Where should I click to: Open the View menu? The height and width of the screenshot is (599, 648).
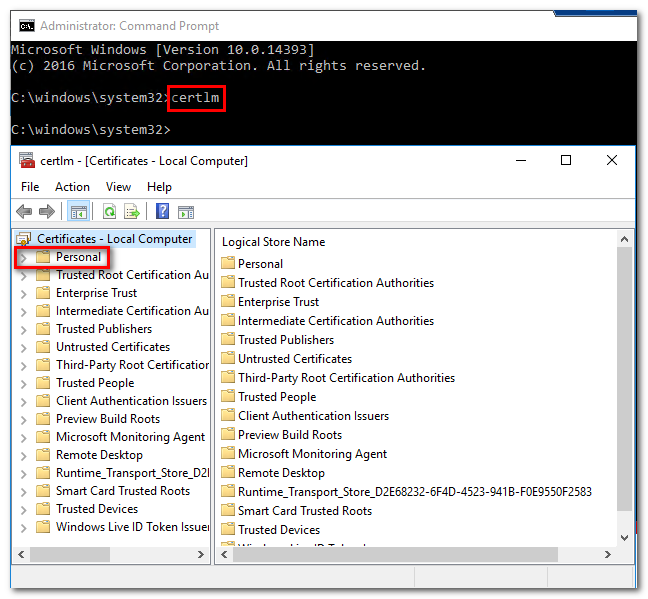[x=118, y=187]
